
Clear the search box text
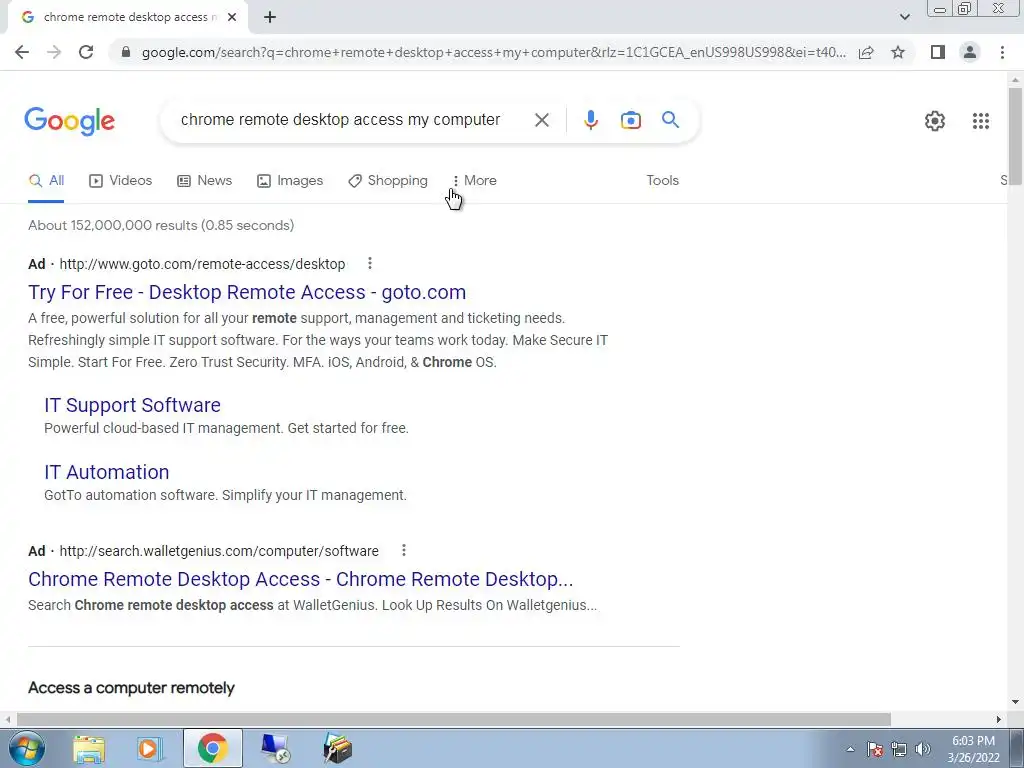[541, 120]
